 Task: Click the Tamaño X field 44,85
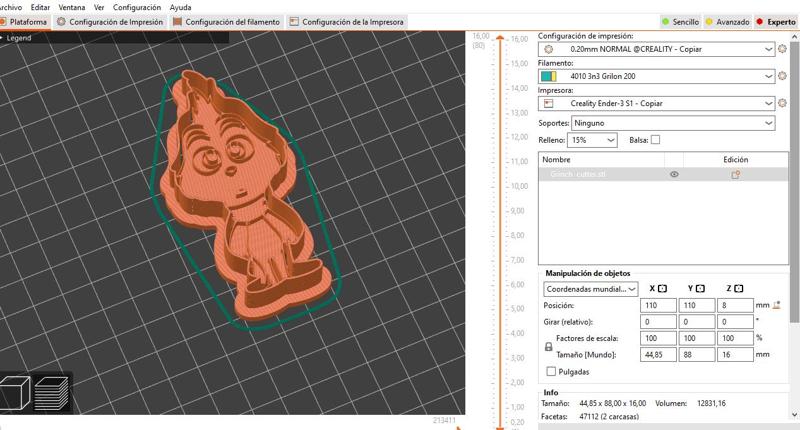658,354
